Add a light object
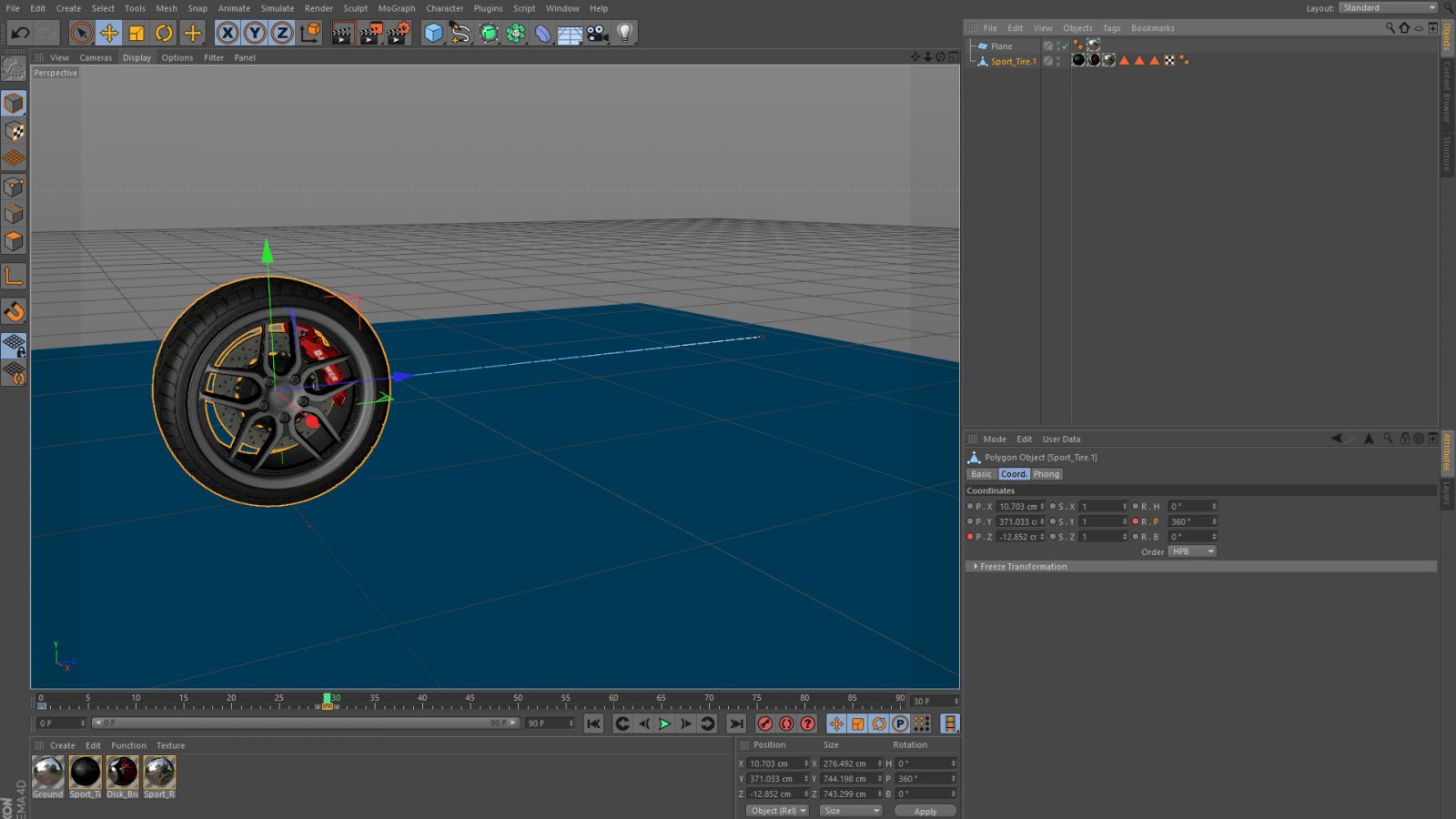Image resolution: width=1456 pixels, height=819 pixels. click(x=625, y=34)
